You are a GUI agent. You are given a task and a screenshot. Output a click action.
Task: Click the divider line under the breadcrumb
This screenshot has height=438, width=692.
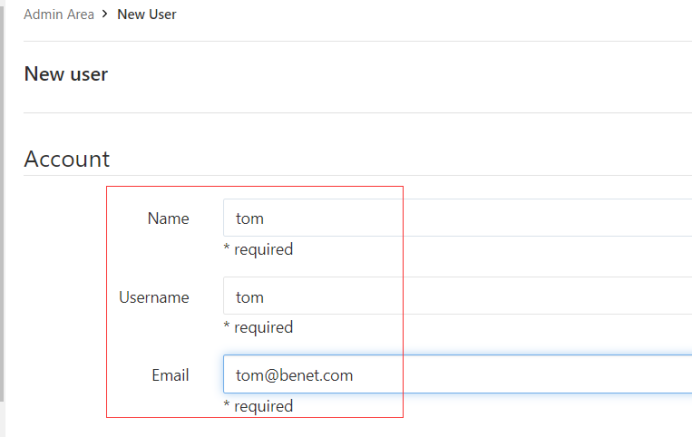350,41
